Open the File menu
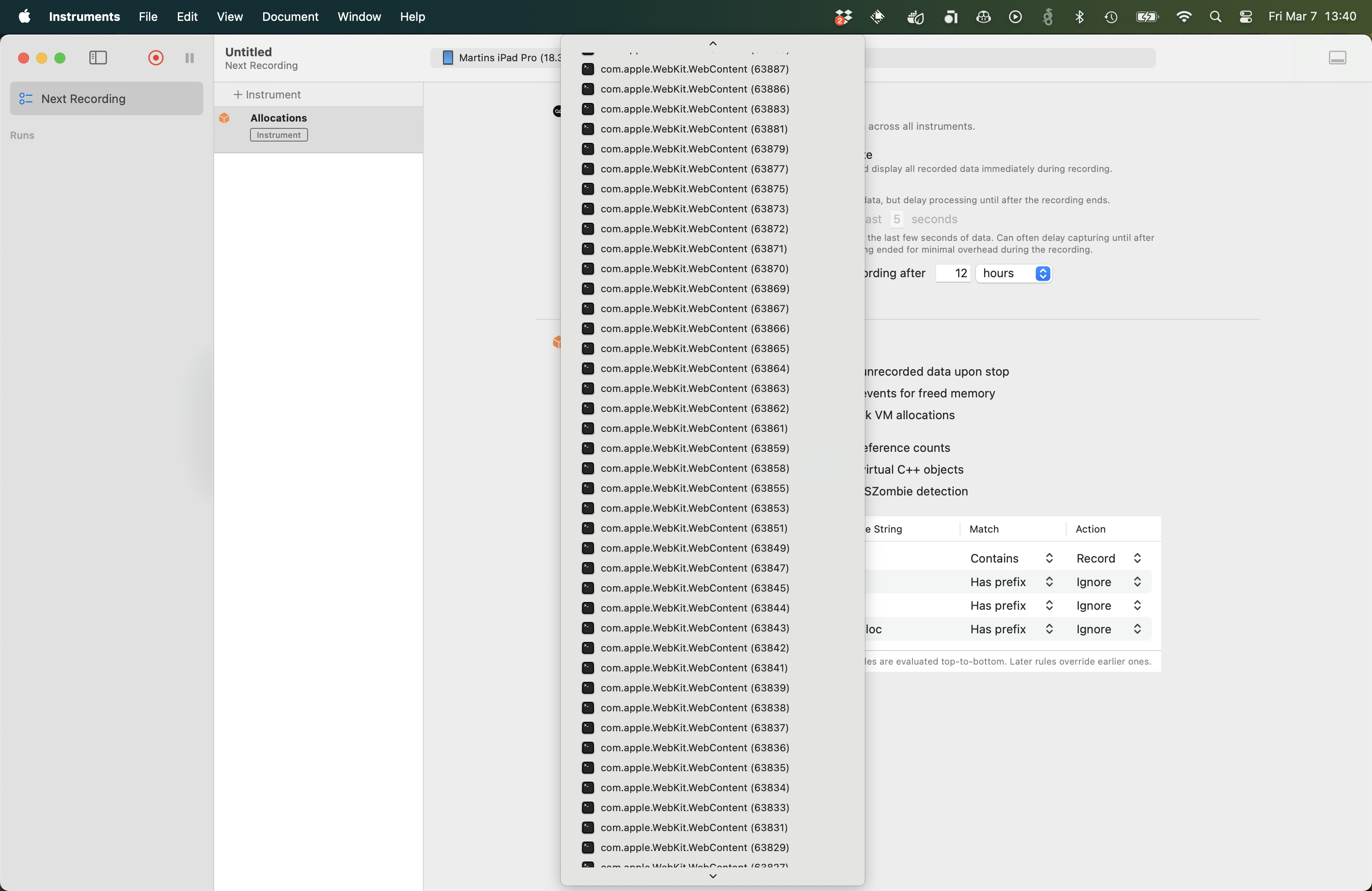Viewport: 1372px width, 891px height. point(148,17)
